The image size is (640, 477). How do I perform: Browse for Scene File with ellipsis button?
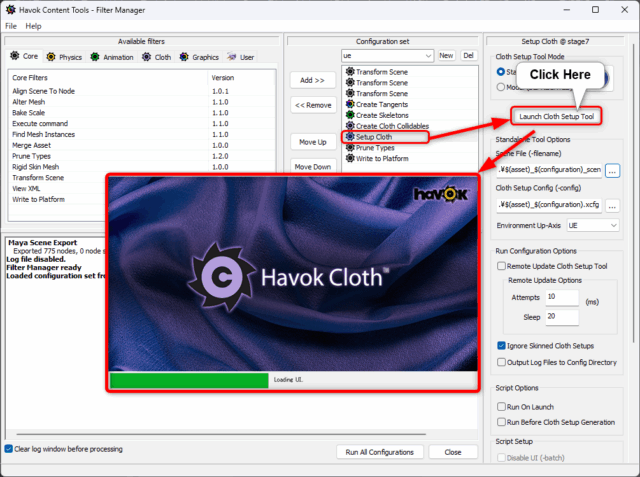[x=612, y=171]
